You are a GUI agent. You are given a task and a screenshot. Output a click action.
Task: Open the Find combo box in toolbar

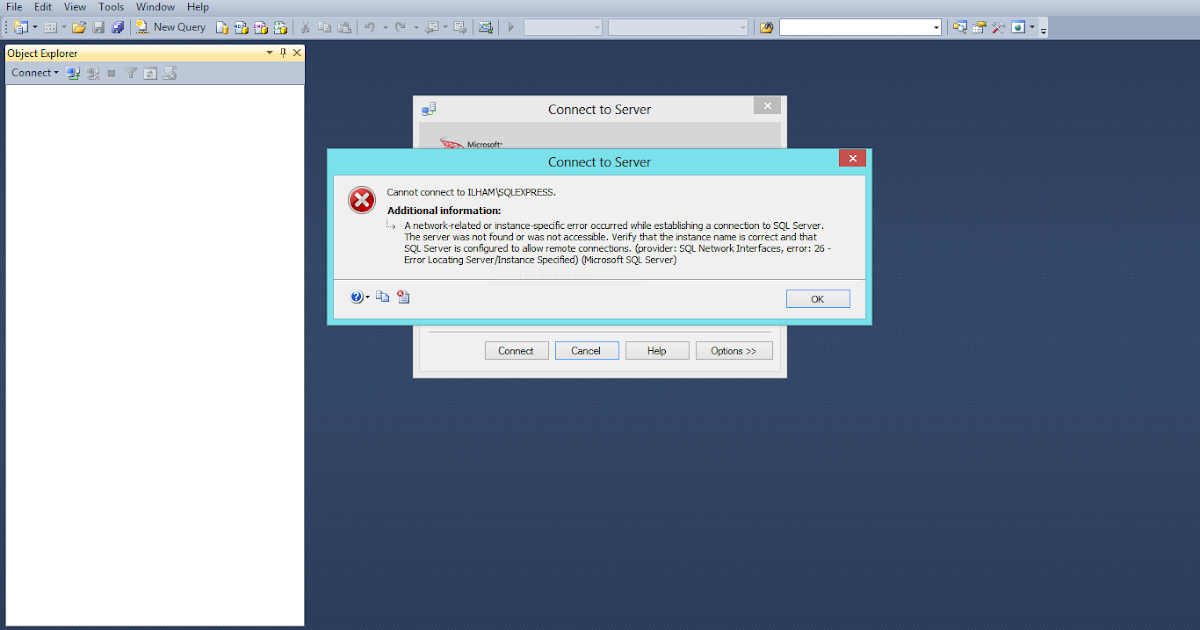point(860,27)
